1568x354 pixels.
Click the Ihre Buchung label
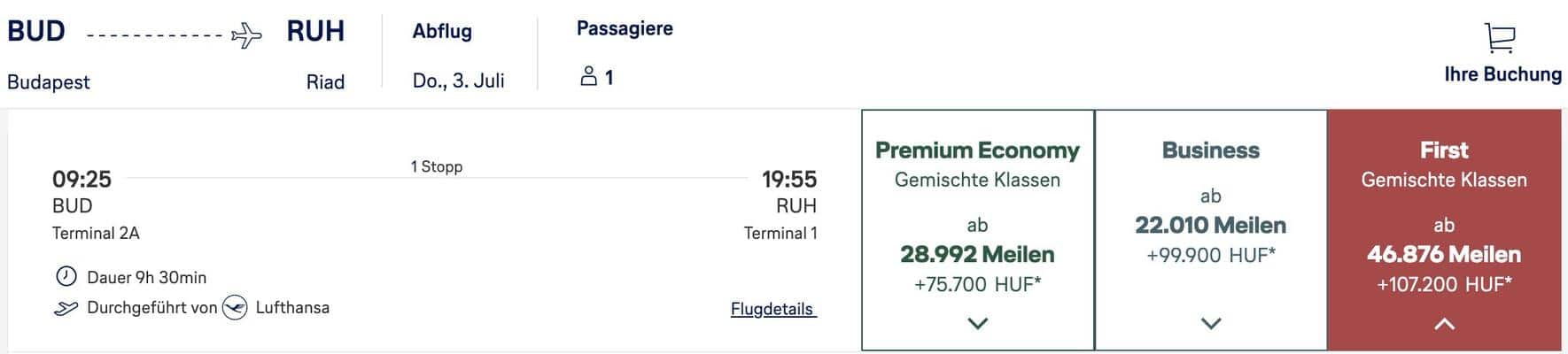1502,74
